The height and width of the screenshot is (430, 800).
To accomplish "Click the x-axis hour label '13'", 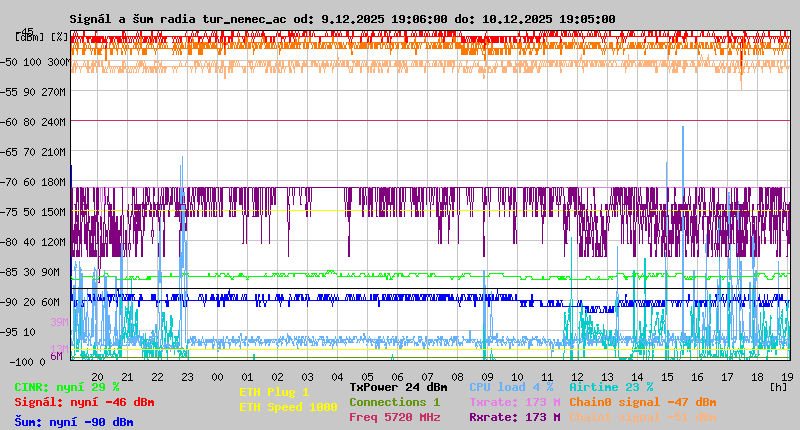I will click(608, 377).
